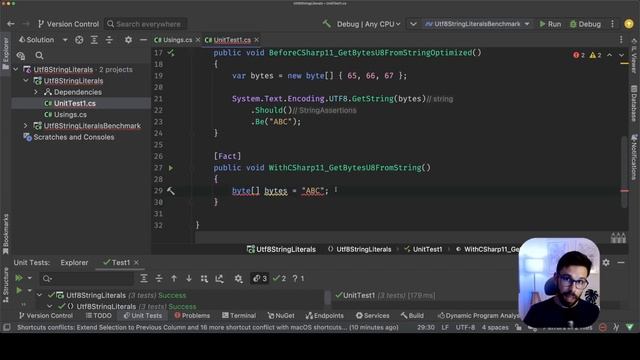Expand all nodes in Solution explorer
This screenshot has width=640, height=360.
pyautogui.click(x=94, y=40)
